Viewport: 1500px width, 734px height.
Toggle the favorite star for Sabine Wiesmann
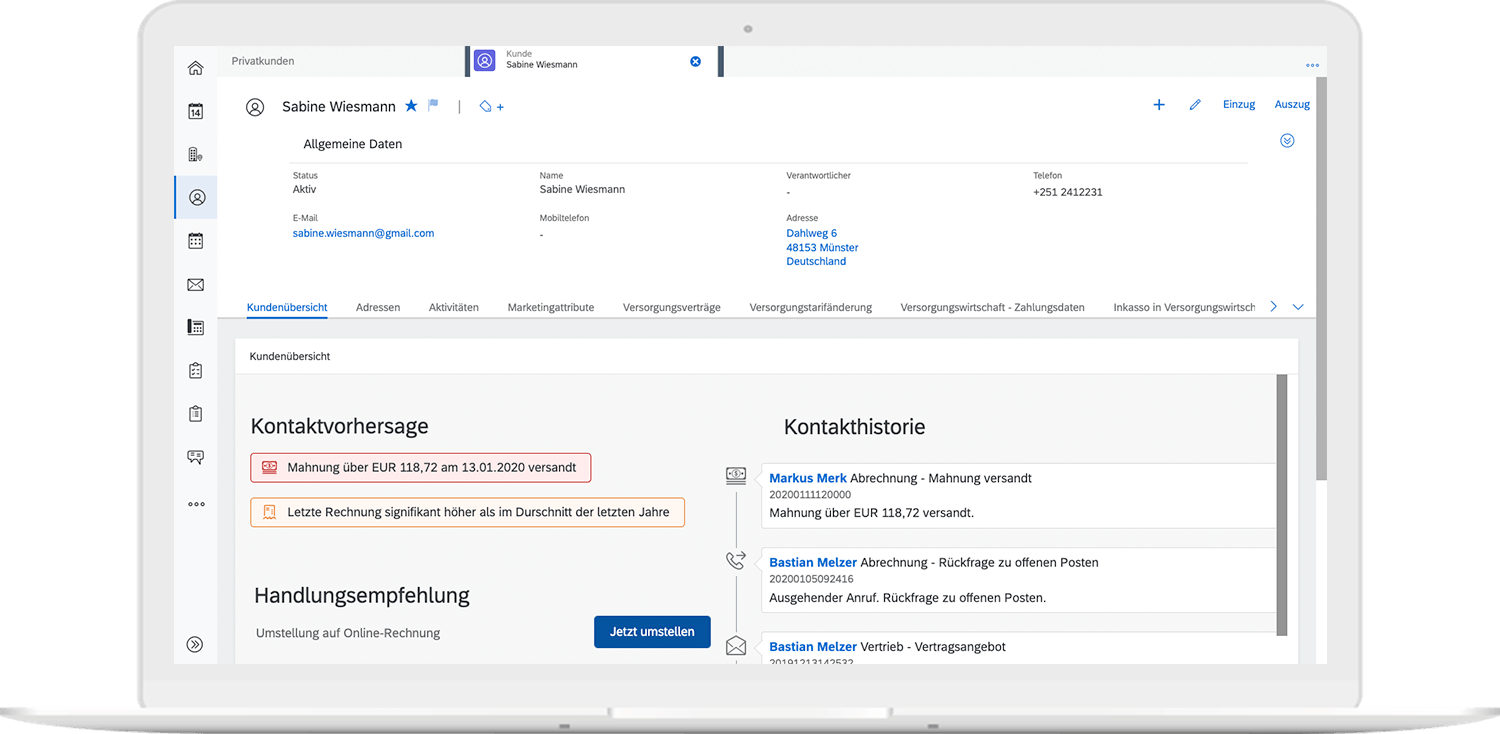(411, 106)
